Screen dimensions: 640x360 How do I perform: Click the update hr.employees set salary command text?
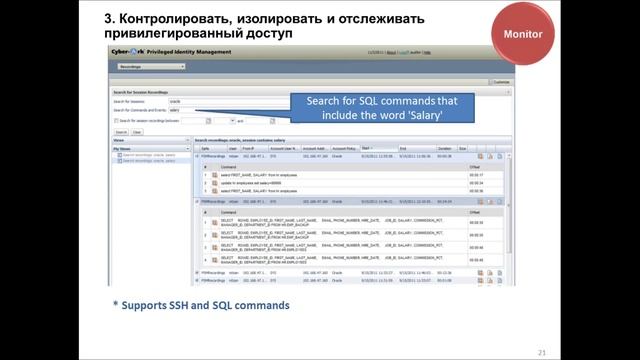tap(251, 183)
